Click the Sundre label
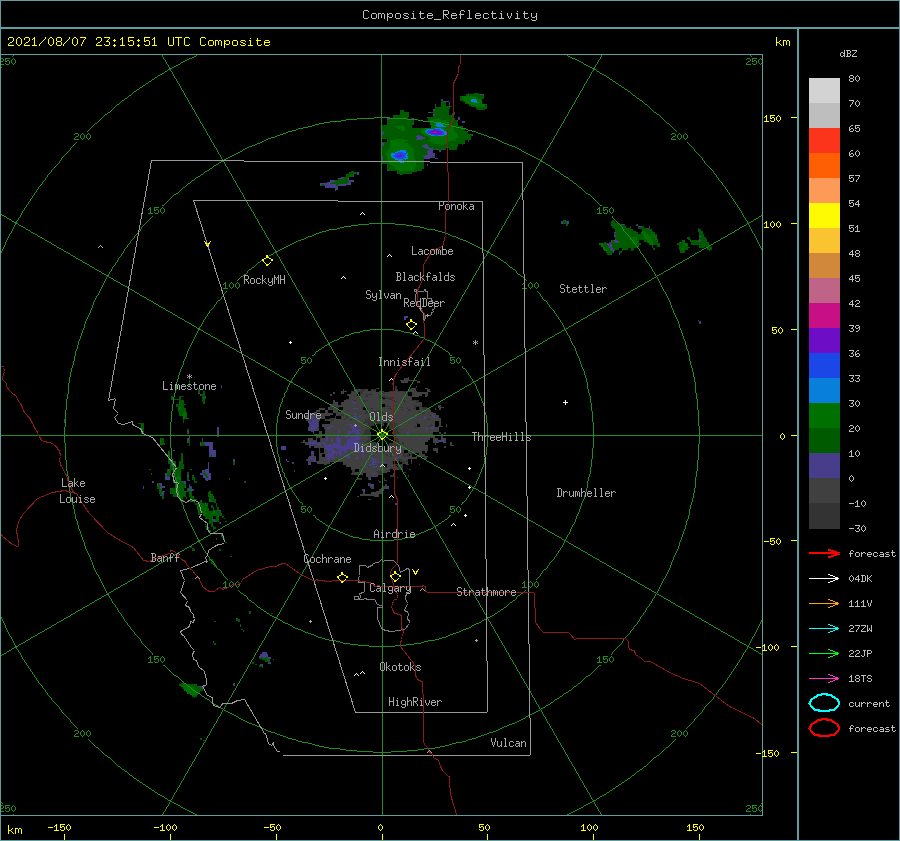Viewport: 900px width, 841px height. (x=303, y=414)
